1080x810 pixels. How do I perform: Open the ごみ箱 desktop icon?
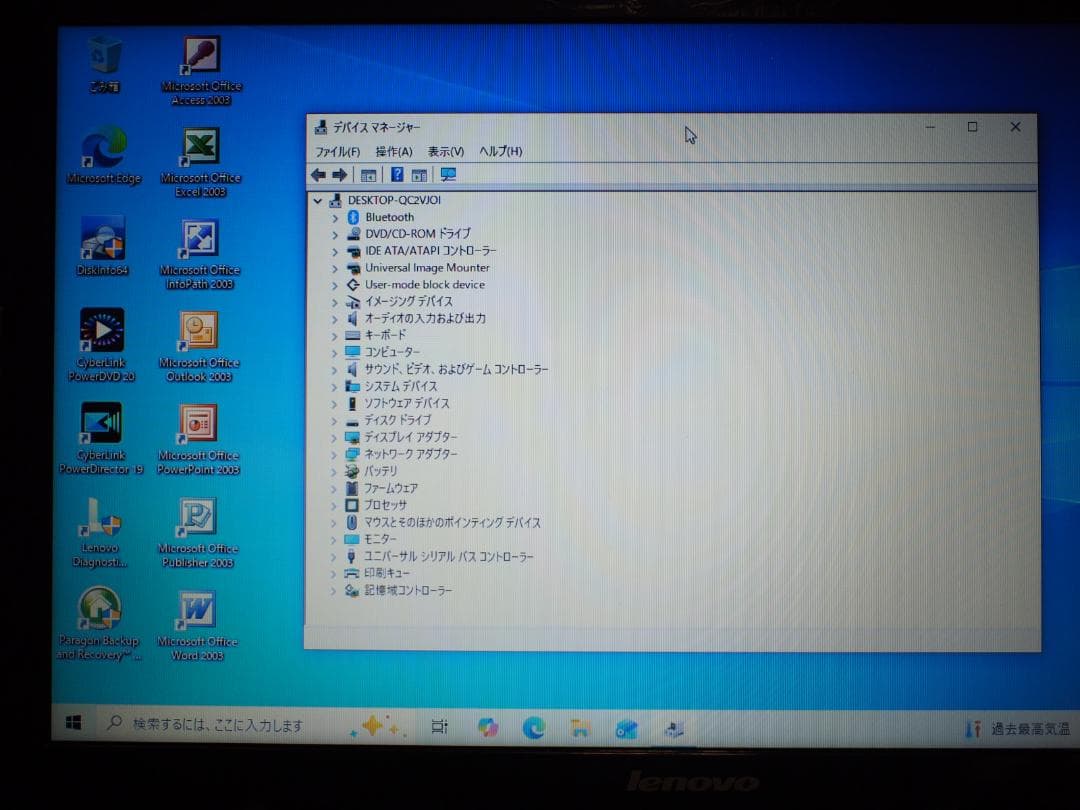pos(105,63)
